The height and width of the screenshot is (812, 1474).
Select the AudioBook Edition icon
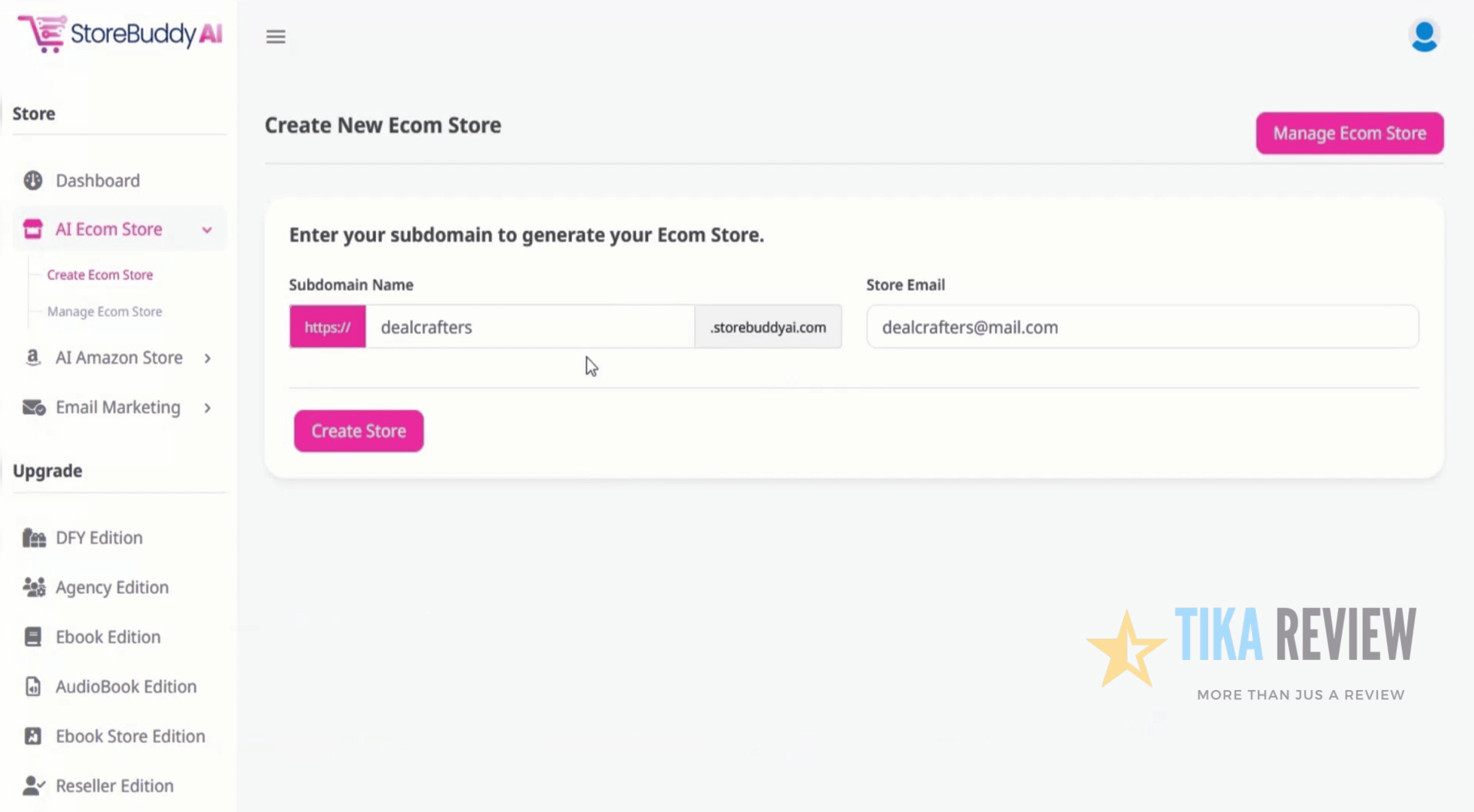pos(32,686)
